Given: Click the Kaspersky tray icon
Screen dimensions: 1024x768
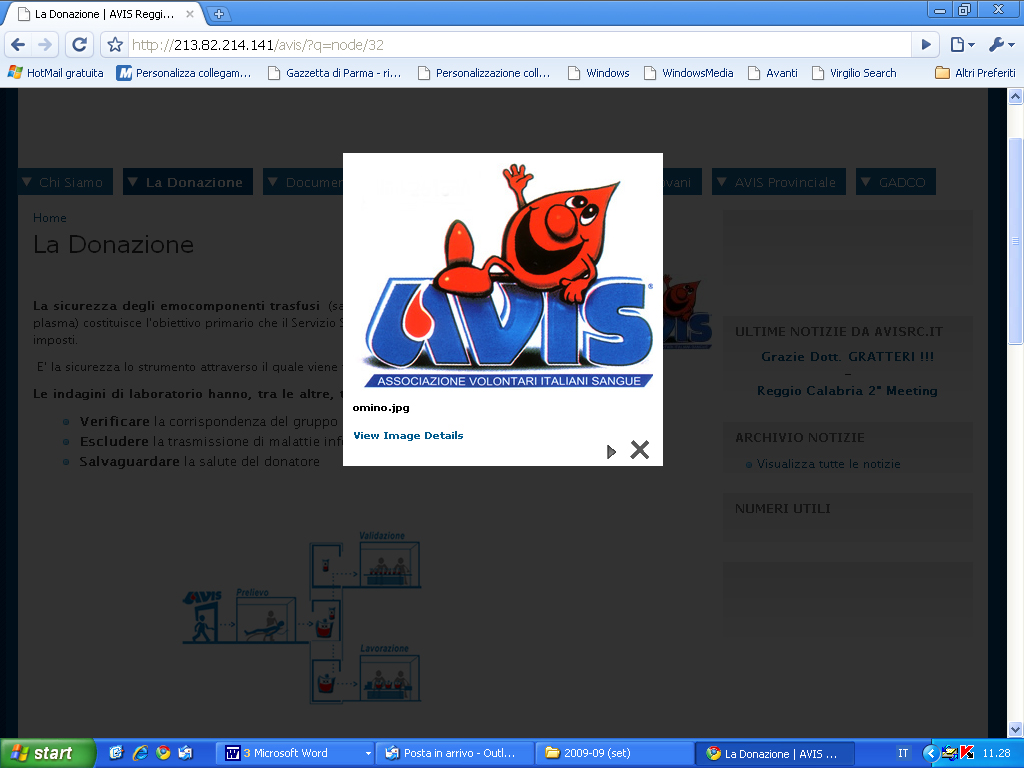Looking at the screenshot, I should (967, 753).
